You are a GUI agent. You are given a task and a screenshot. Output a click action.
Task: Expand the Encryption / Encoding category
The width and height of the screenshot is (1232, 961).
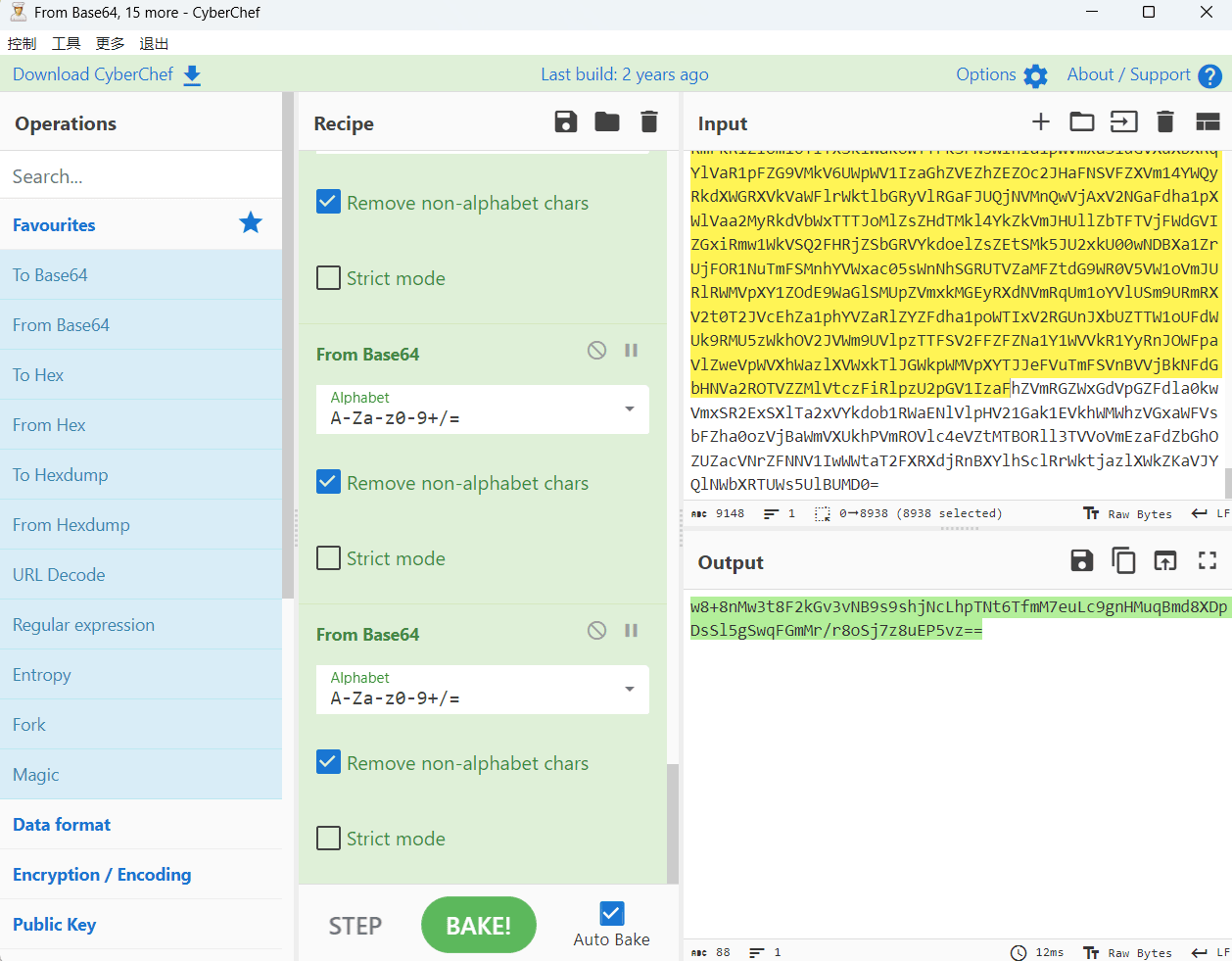(102, 875)
